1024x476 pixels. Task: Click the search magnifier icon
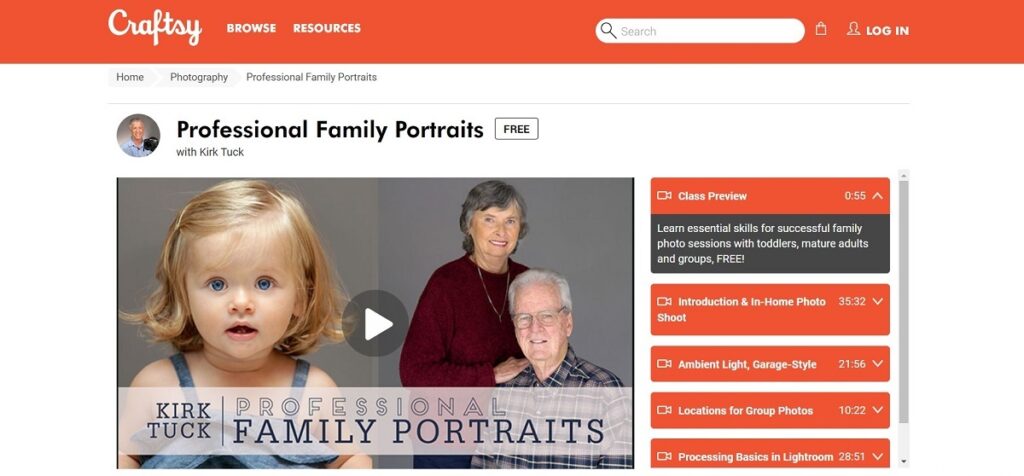coord(608,30)
